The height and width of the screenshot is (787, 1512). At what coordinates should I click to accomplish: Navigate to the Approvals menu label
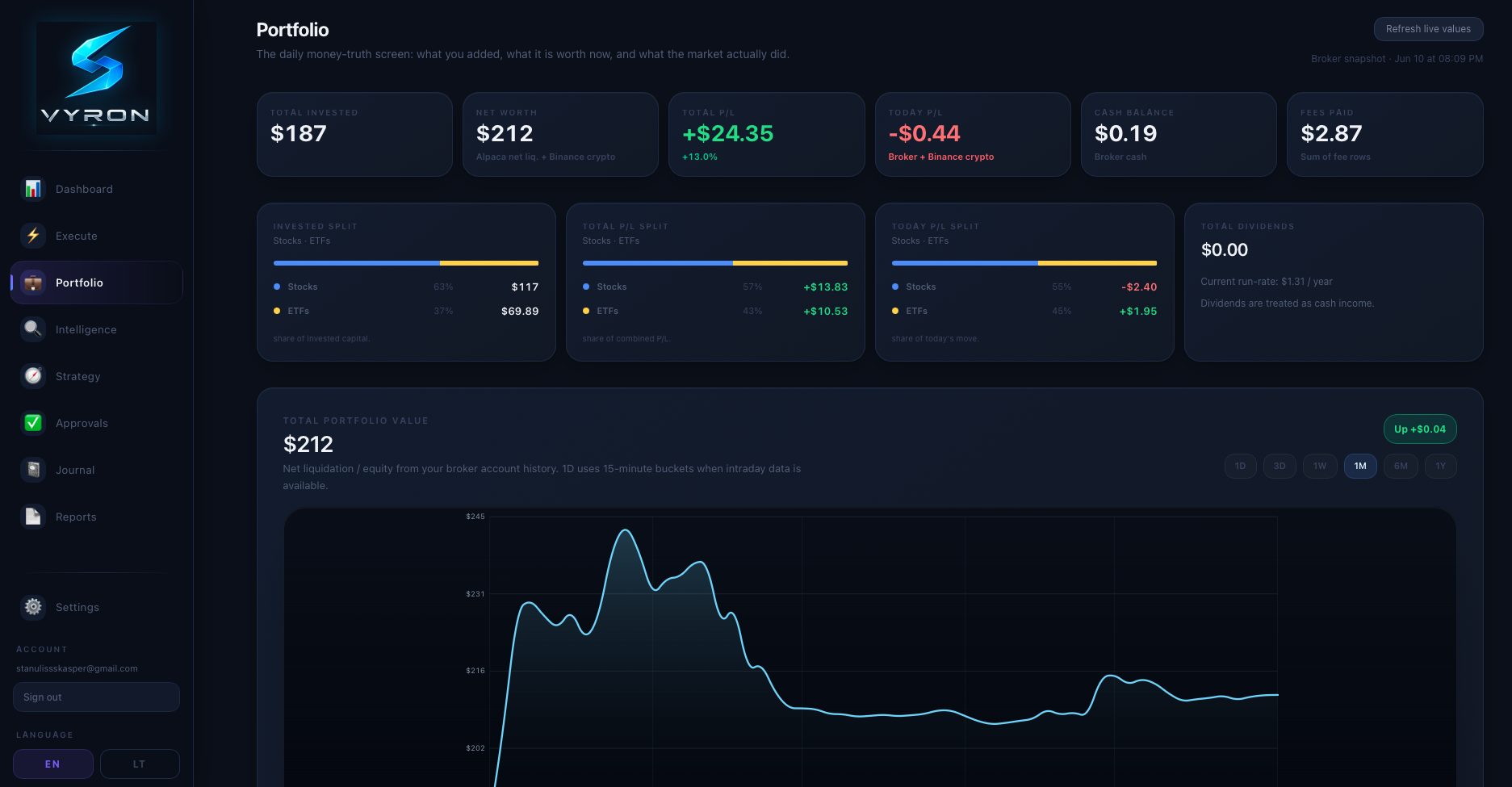click(x=82, y=423)
